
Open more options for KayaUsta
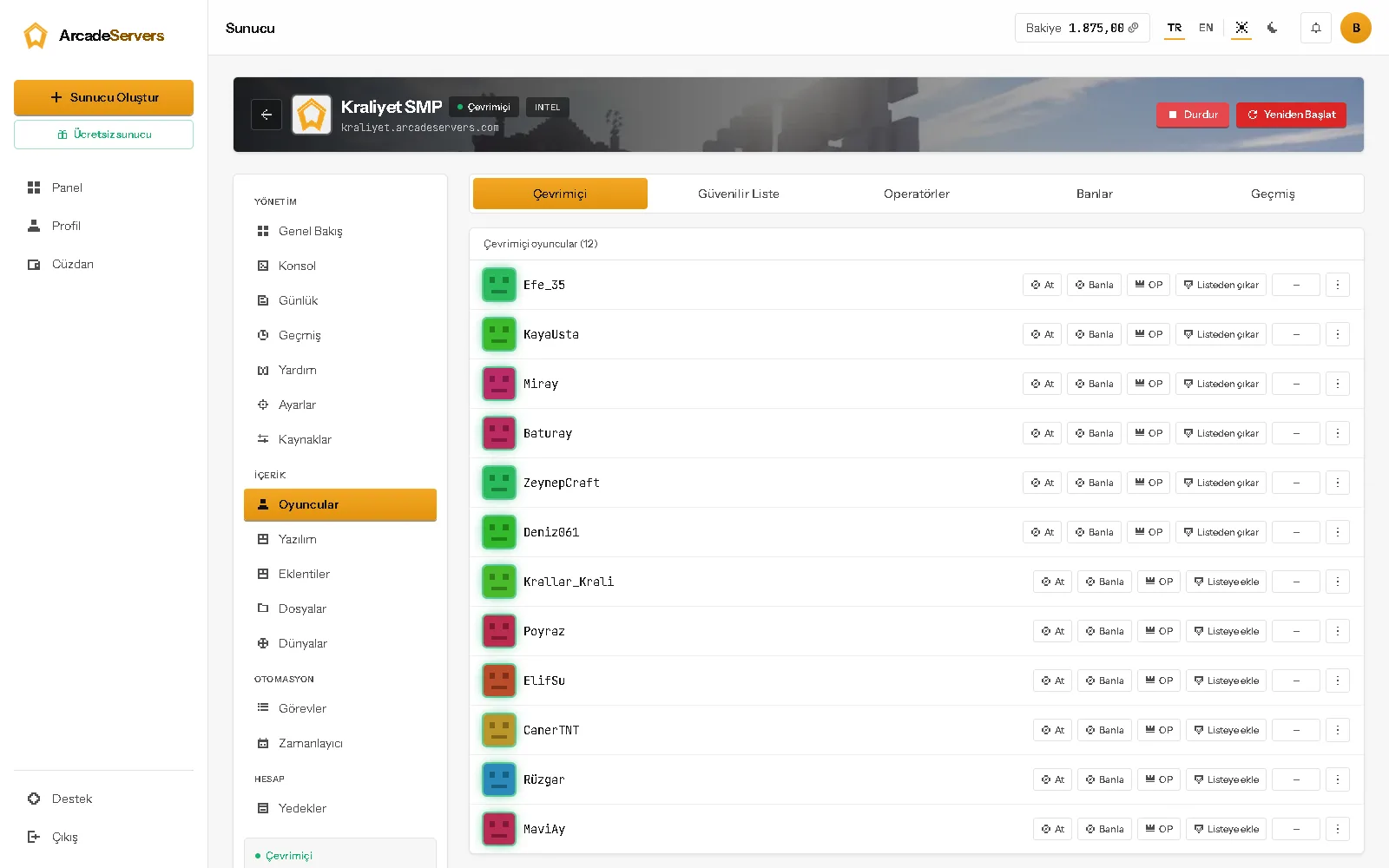tap(1338, 334)
